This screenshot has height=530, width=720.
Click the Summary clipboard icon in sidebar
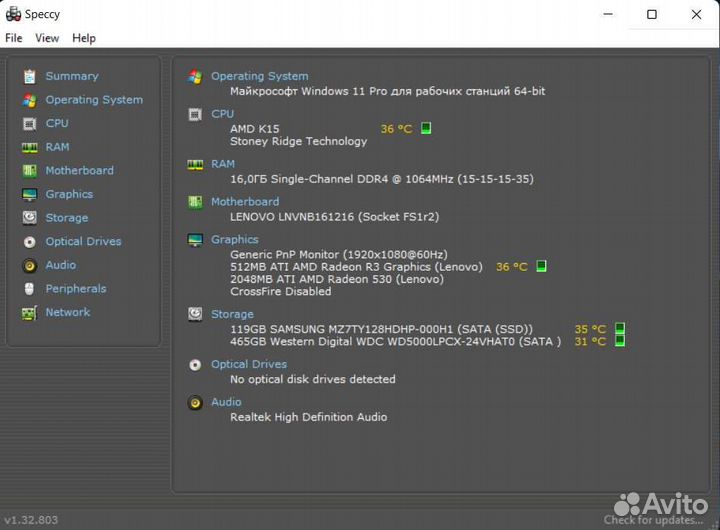point(29,76)
